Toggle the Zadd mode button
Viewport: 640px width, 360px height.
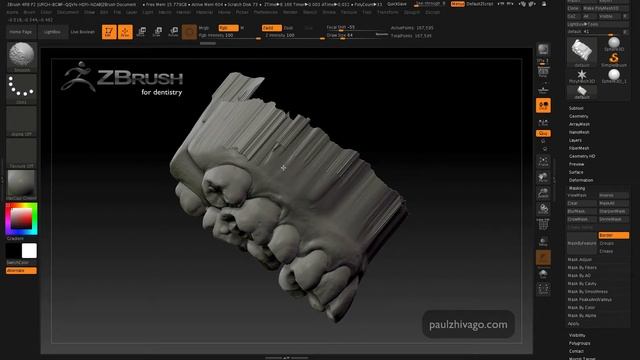point(271,28)
